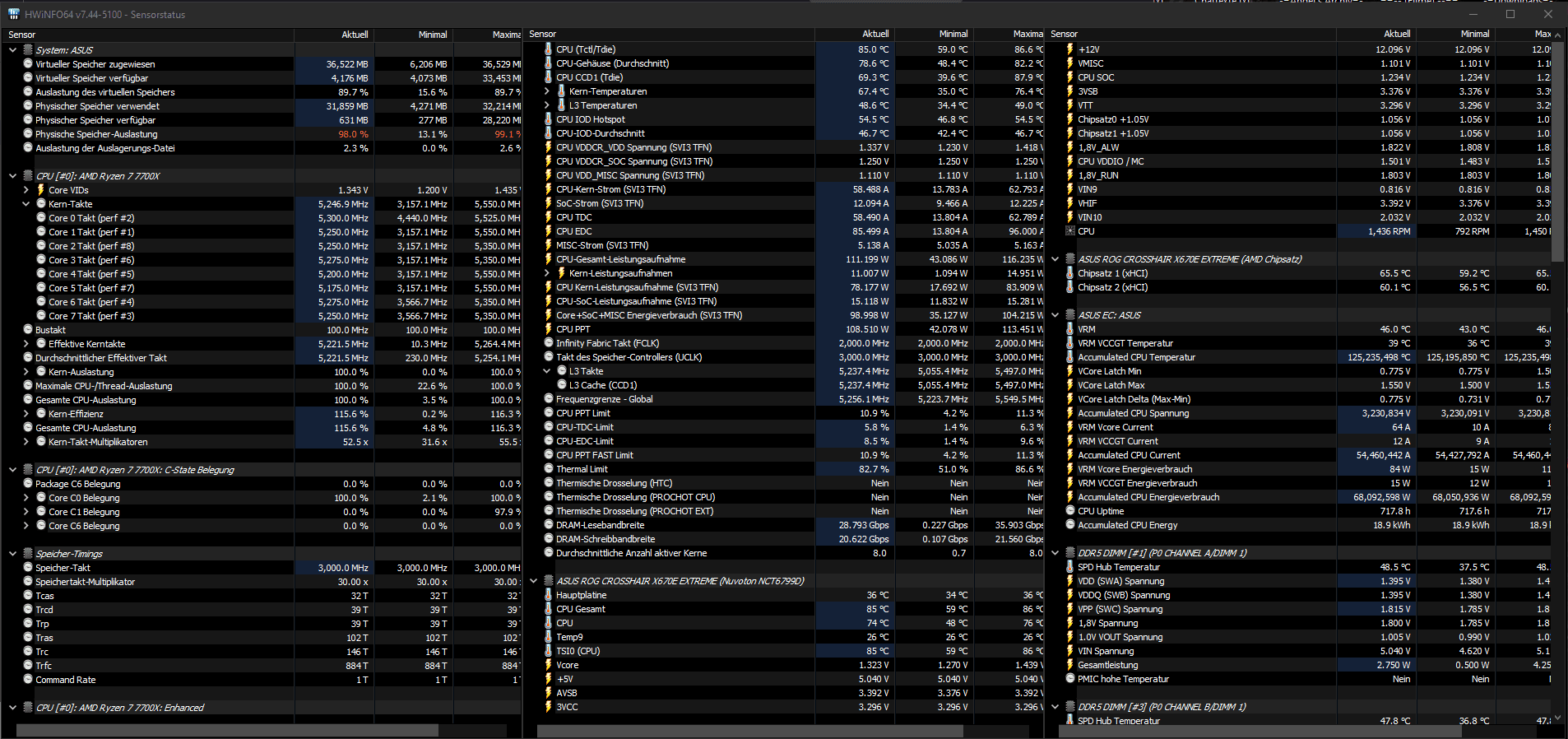Collapse the System: ASUS sensor group
The image size is (1568, 739).
point(12,50)
